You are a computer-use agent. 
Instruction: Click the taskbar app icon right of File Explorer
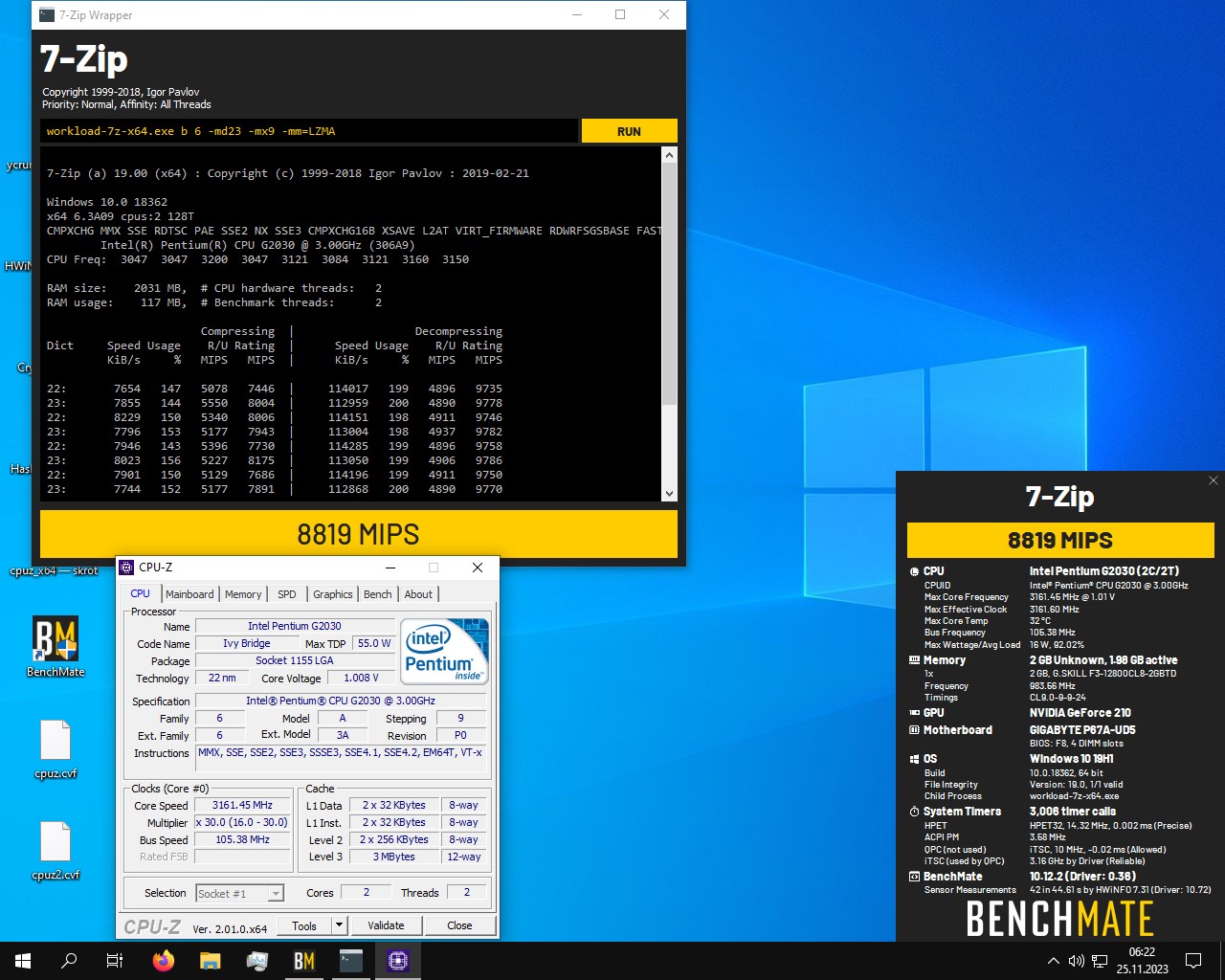[257, 961]
